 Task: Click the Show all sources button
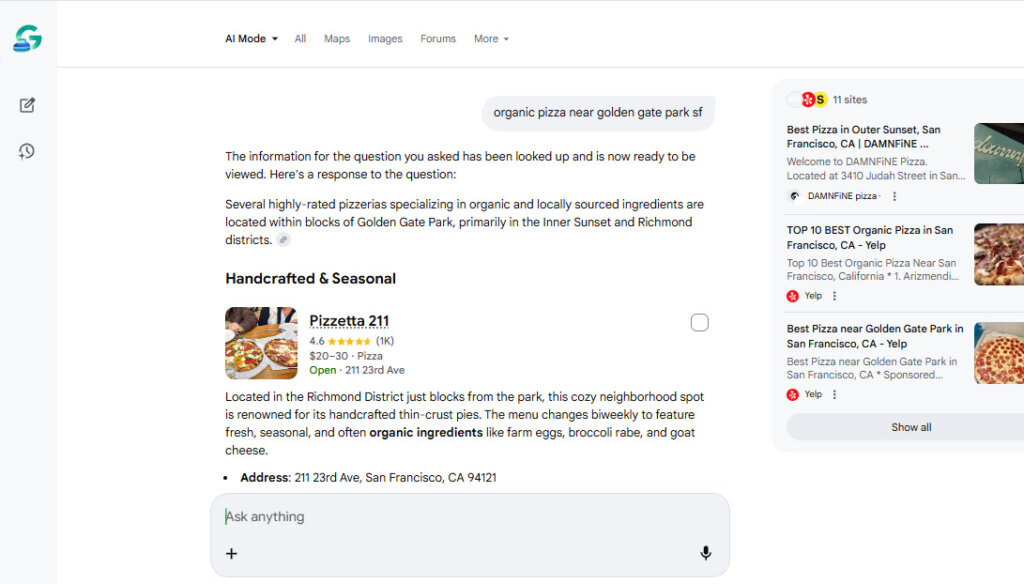click(x=911, y=427)
